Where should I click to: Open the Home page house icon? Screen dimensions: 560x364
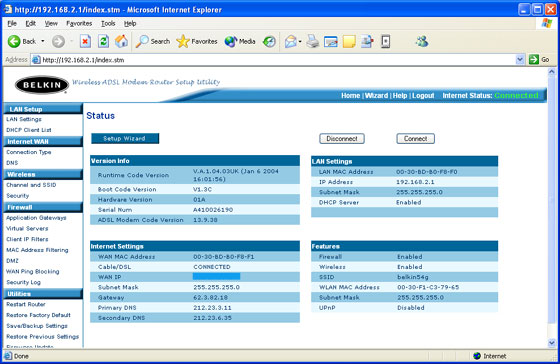pos(121,41)
